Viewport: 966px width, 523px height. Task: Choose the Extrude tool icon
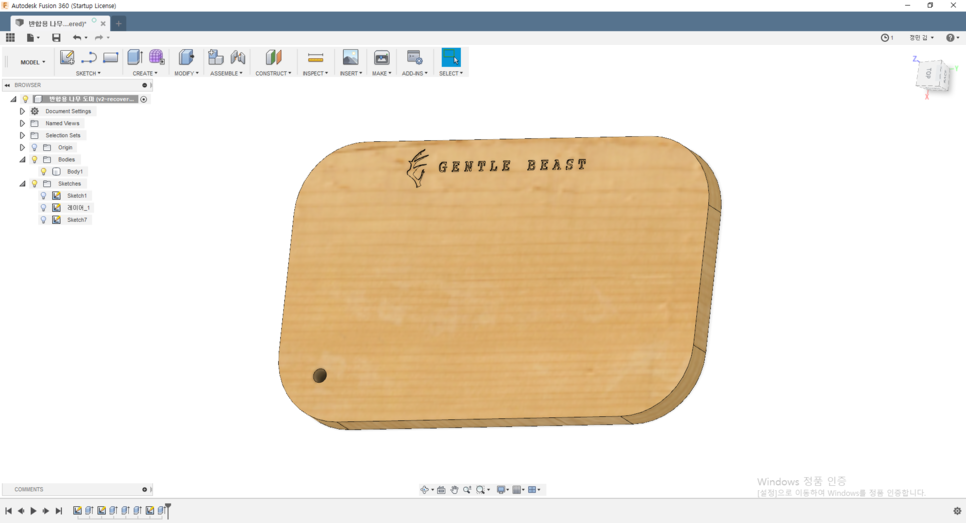135,58
